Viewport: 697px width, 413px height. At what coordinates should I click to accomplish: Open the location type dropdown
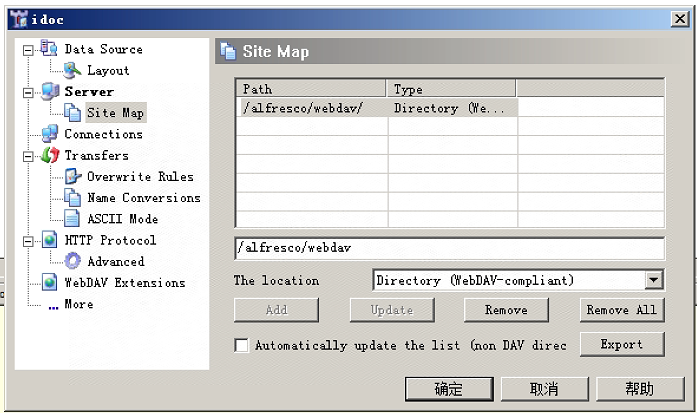654,281
